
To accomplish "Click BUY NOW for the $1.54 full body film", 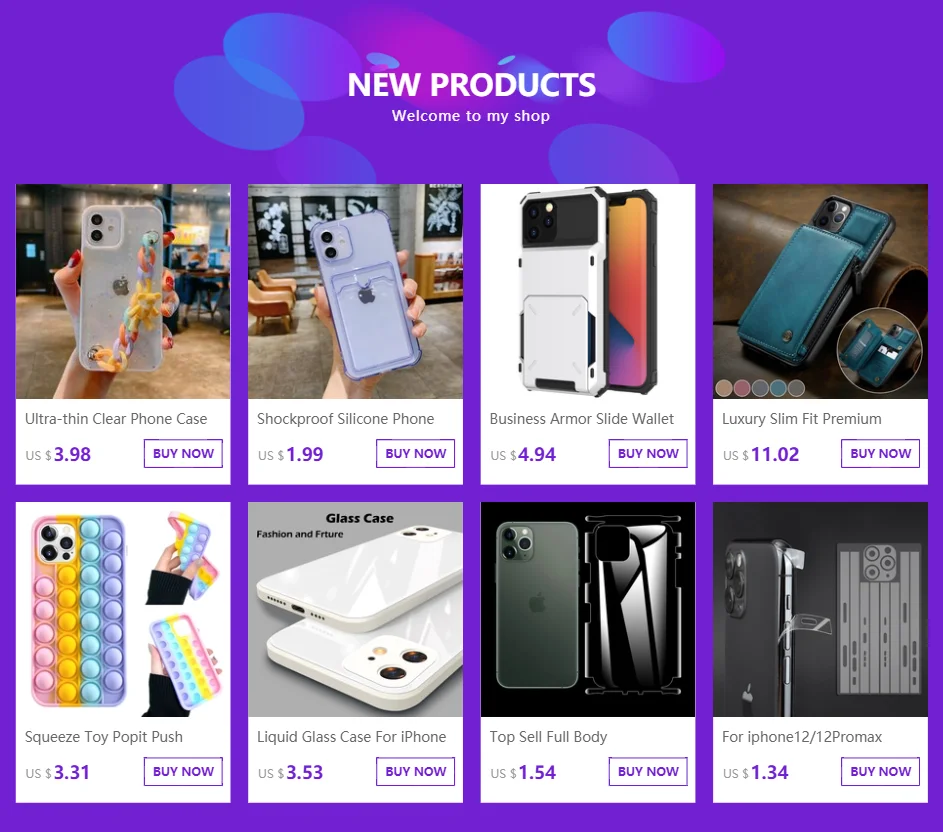I will (x=648, y=771).
